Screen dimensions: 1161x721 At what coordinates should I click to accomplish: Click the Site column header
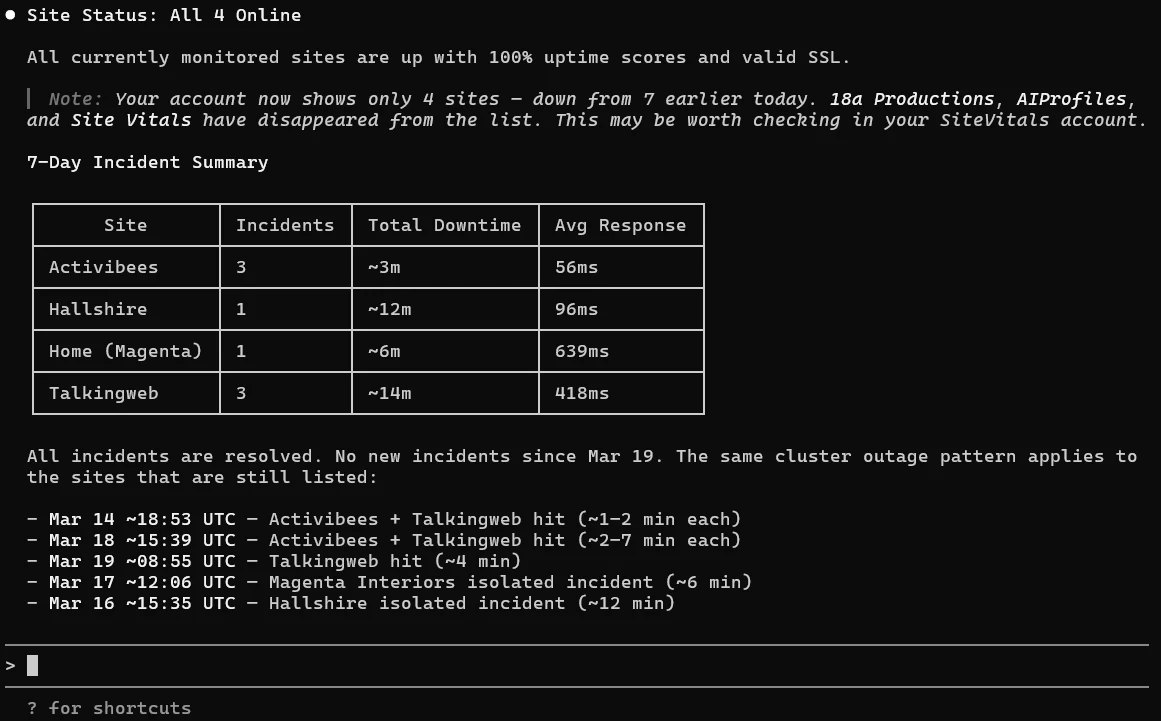click(125, 225)
